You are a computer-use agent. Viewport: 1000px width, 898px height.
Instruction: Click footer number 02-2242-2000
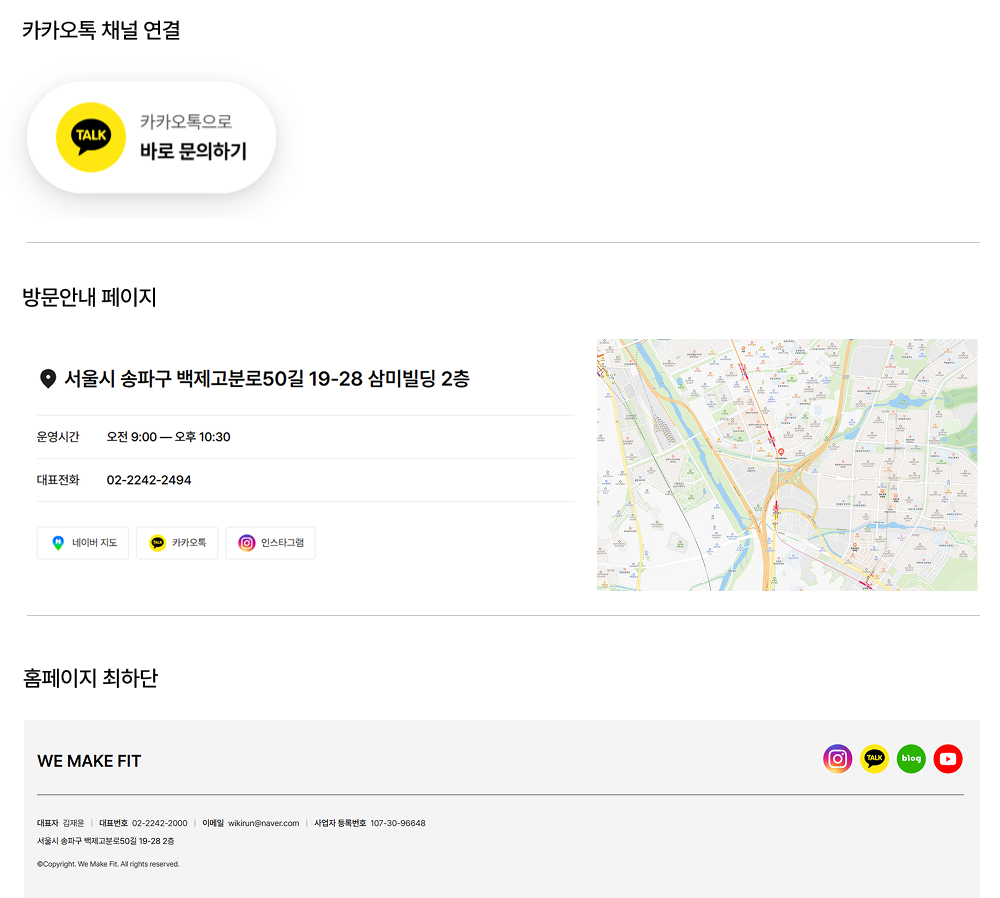click(x=159, y=823)
